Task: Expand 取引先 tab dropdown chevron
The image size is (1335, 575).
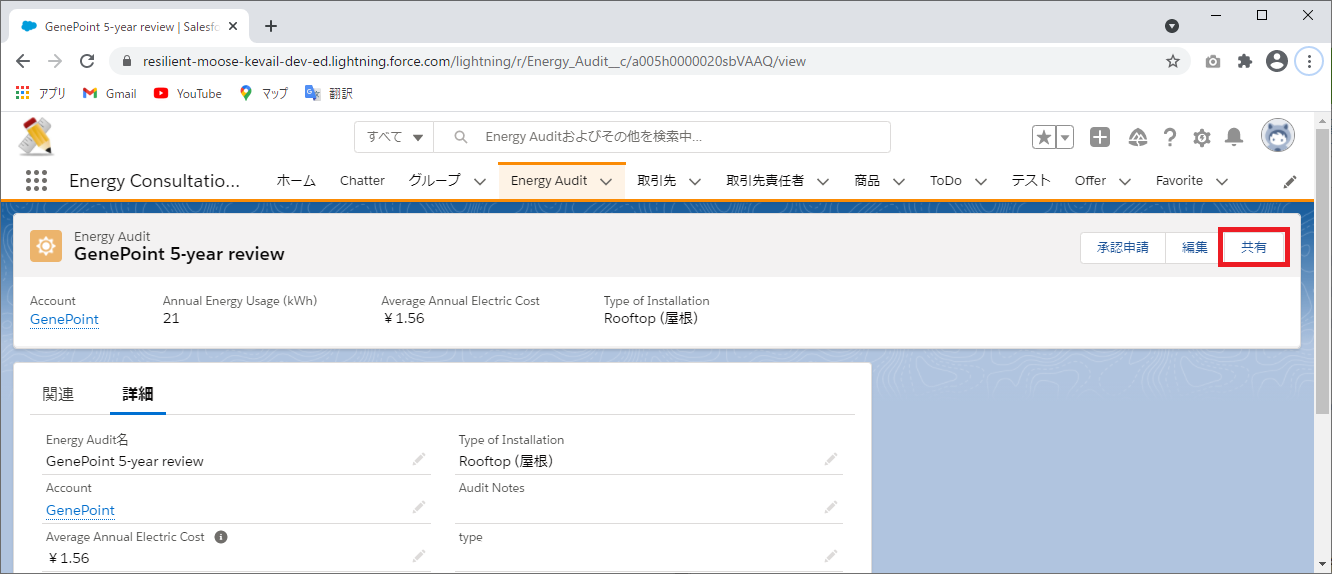Action: pyautogui.click(x=695, y=182)
